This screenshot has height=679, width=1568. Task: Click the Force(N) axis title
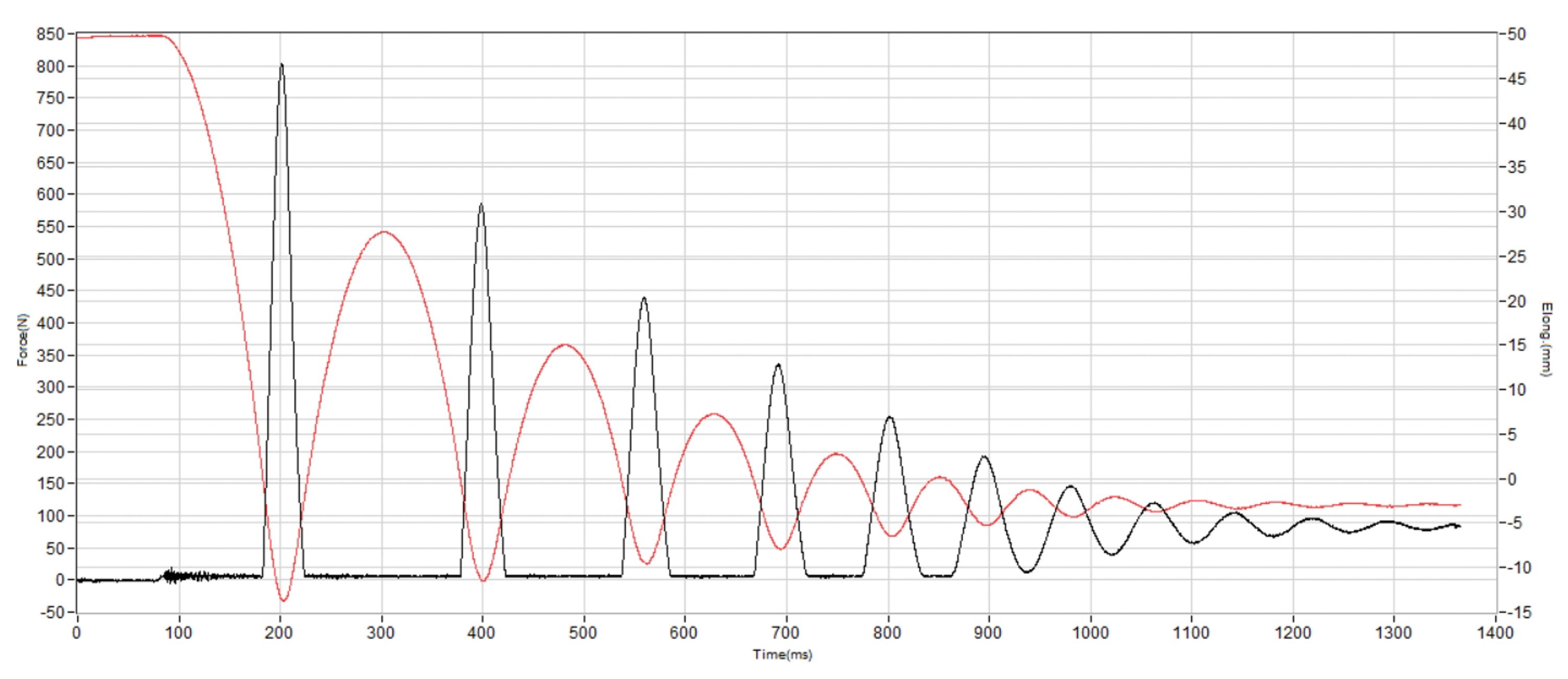tap(22, 340)
